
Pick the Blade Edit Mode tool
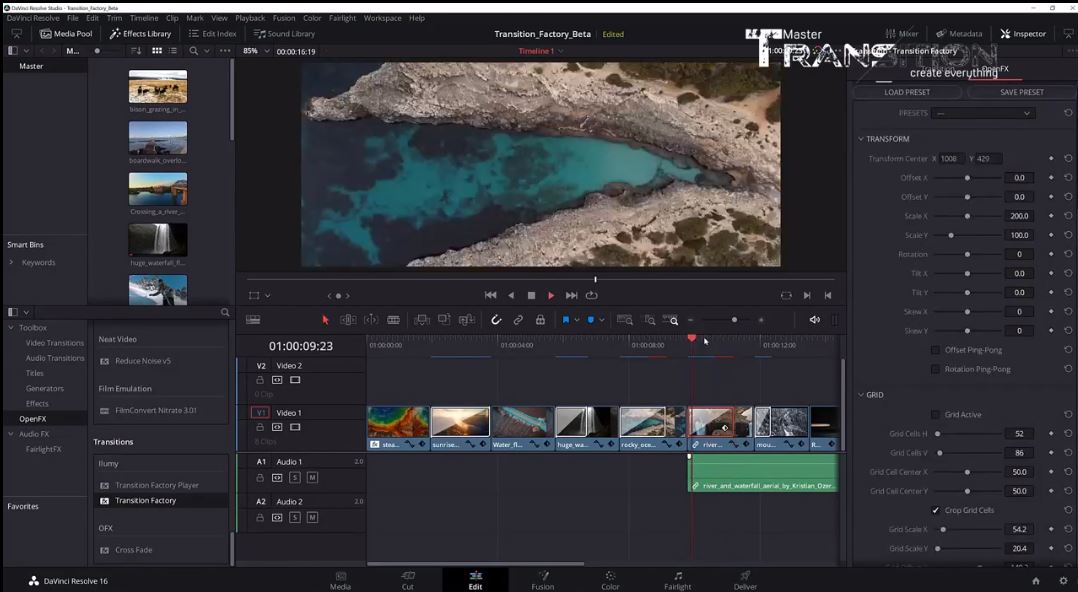point(393,320)
